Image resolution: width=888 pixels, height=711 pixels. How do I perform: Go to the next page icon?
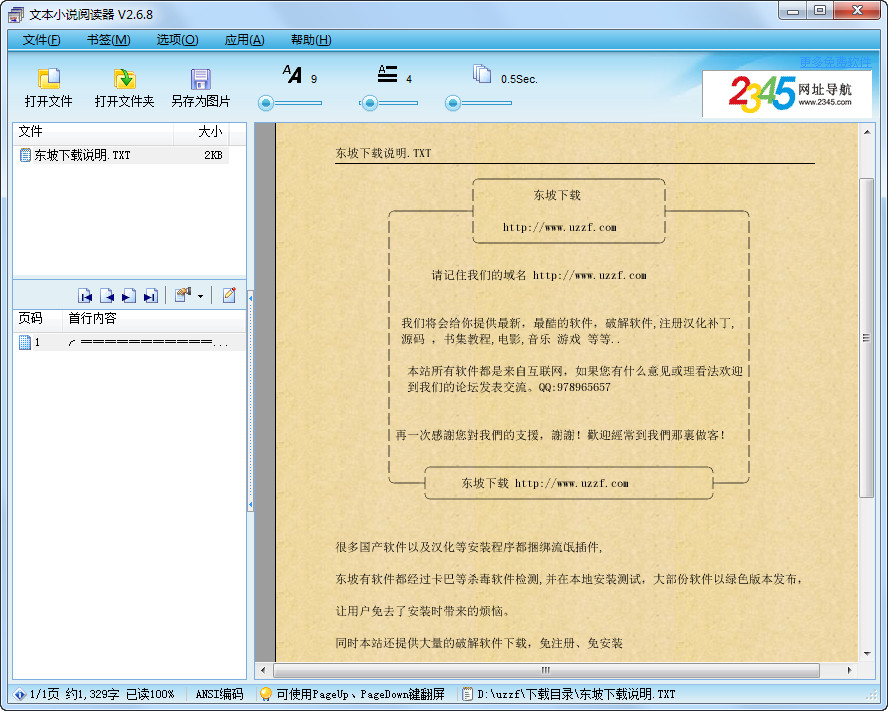pyautogui.click(x=129, y=295)
